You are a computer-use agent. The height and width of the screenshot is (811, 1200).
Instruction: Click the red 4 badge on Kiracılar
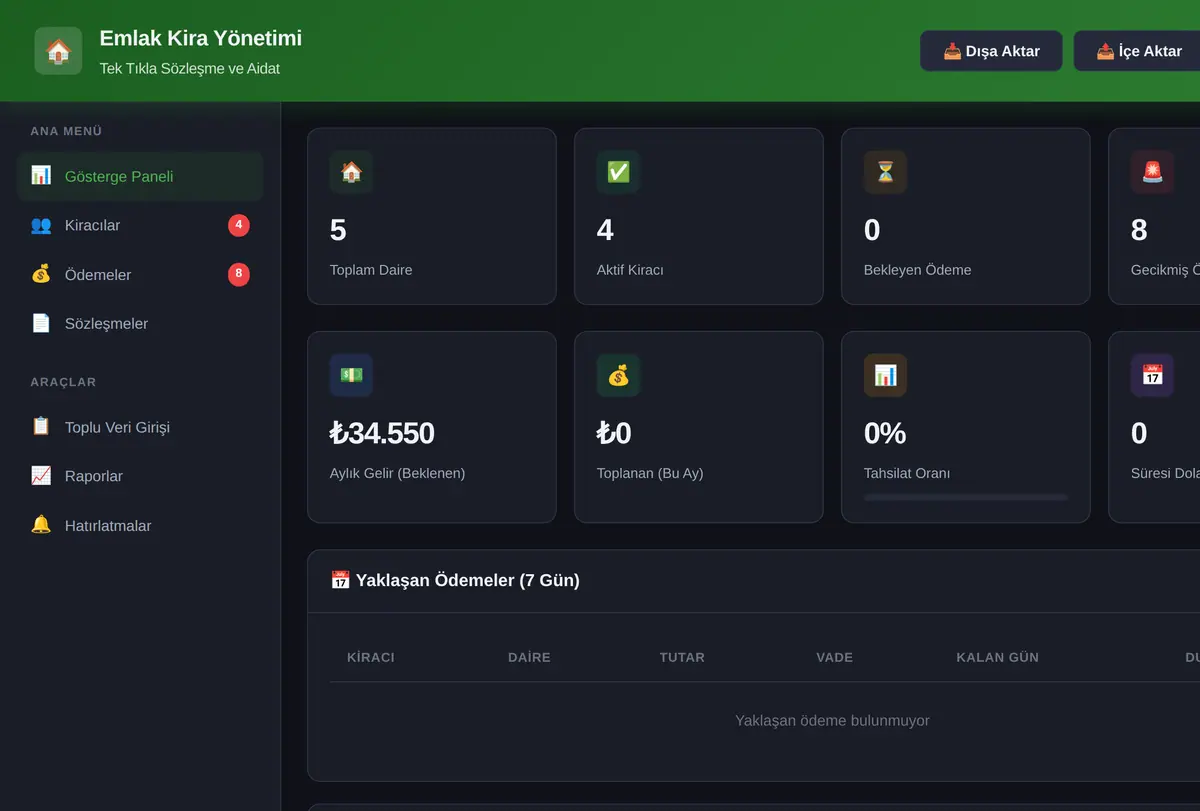(x=238, y=225)
